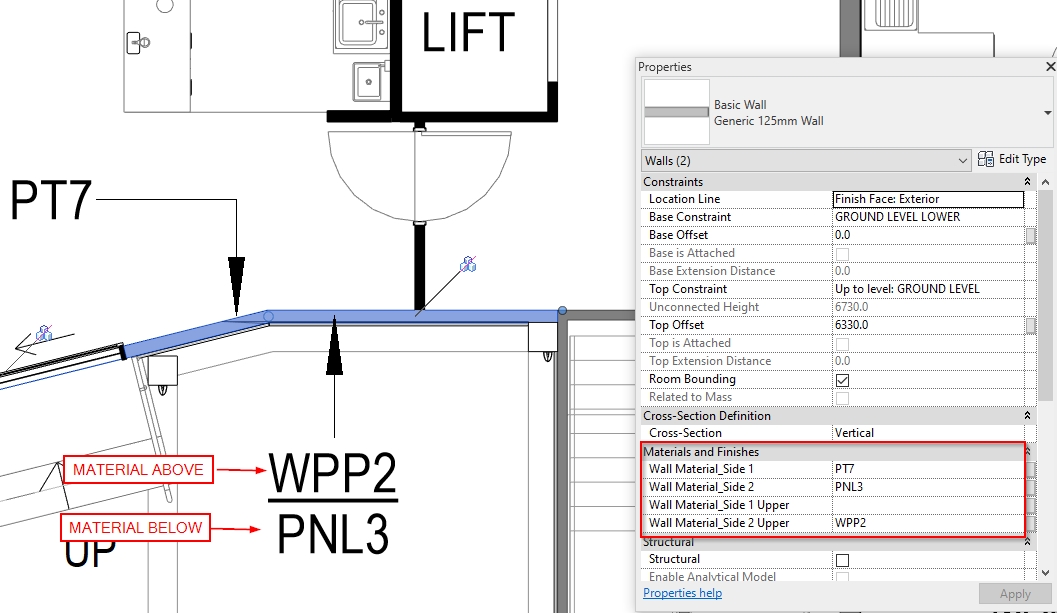Click the wall end drag handle dot

[562, 311]
